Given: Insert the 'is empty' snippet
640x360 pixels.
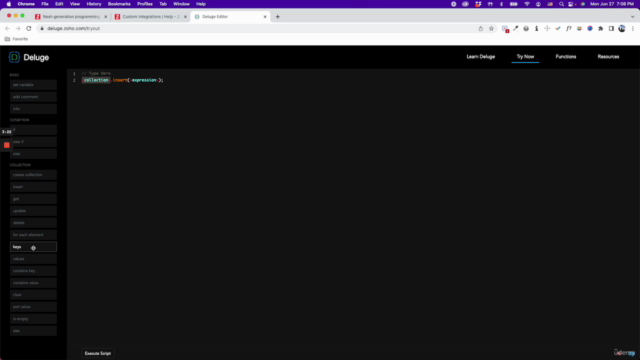Looking at the screenshot, I should point(33,319).
